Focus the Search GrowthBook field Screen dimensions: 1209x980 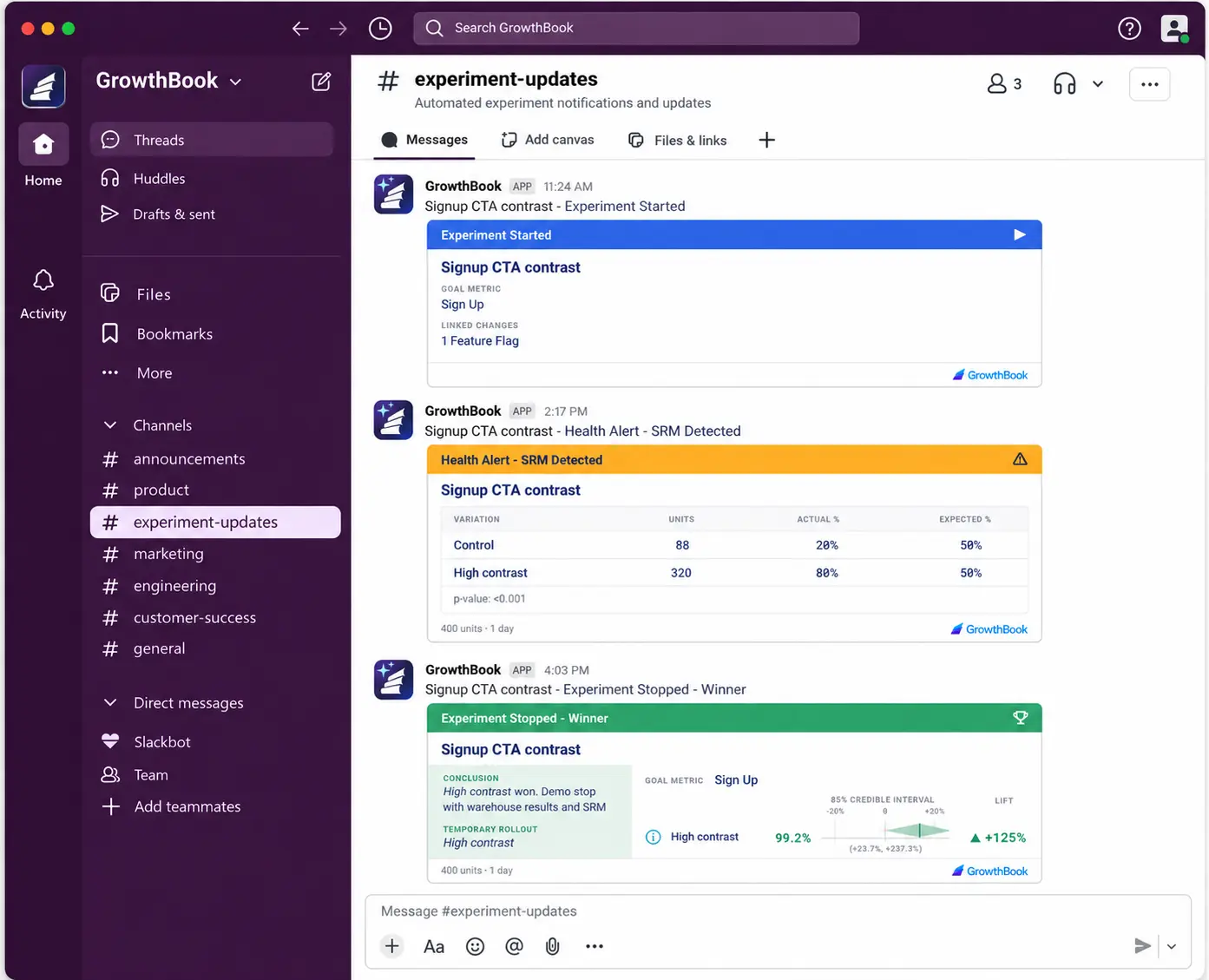(636, 29)
